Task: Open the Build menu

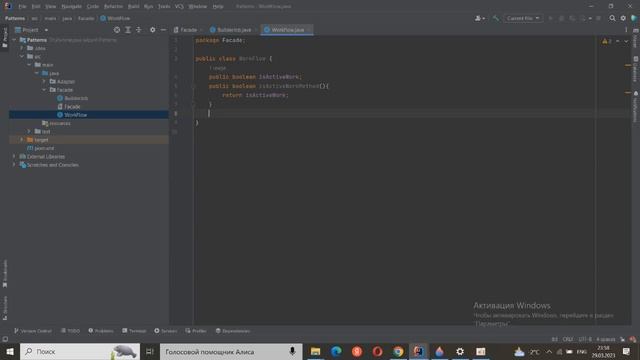Action: pyautogui.click(x=133, y=7)
